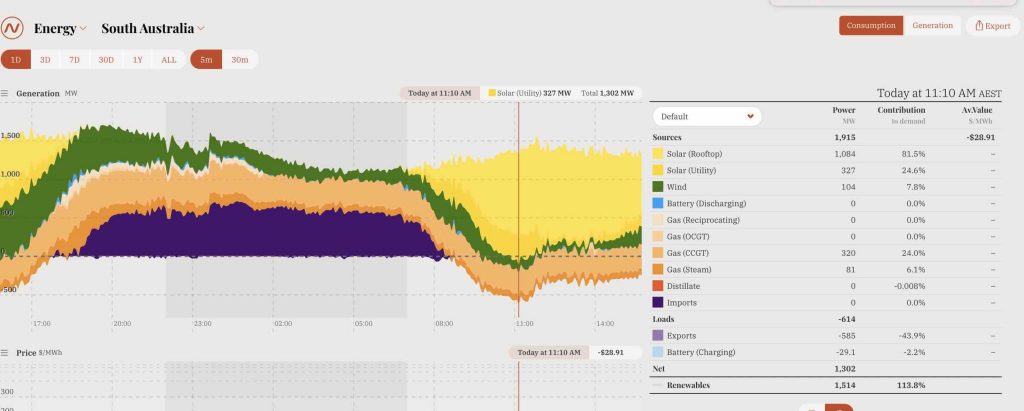Image resolution: width=1024 pixels, height=411 pixels.
Task: Toggle Exports load color swatch
Action: pos(658,336)
